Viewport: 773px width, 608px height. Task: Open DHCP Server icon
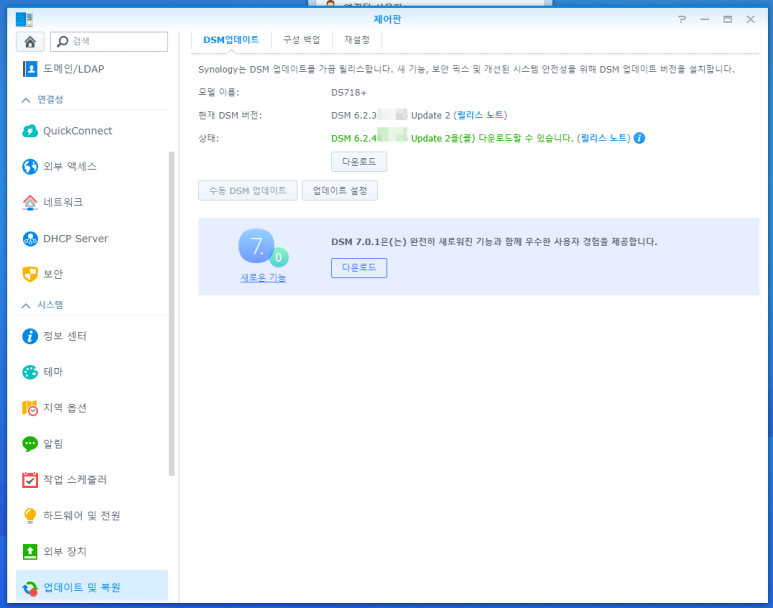pos(30,239)
